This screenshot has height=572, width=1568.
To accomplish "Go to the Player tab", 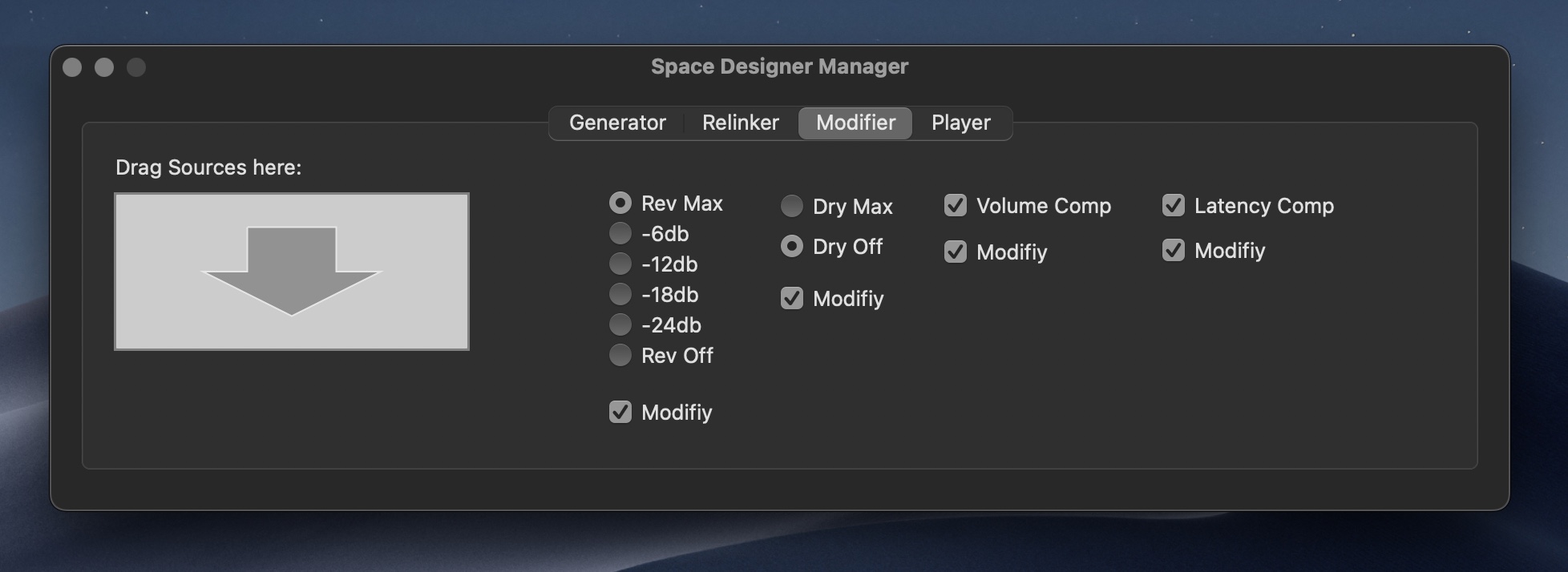I will pos(961,123).
